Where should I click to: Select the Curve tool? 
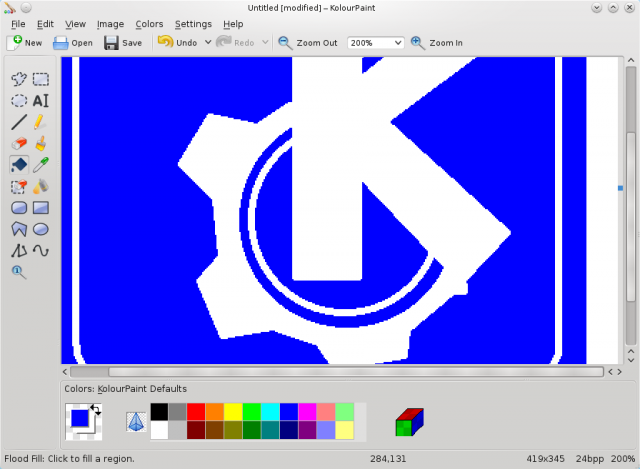click(41, 251)
